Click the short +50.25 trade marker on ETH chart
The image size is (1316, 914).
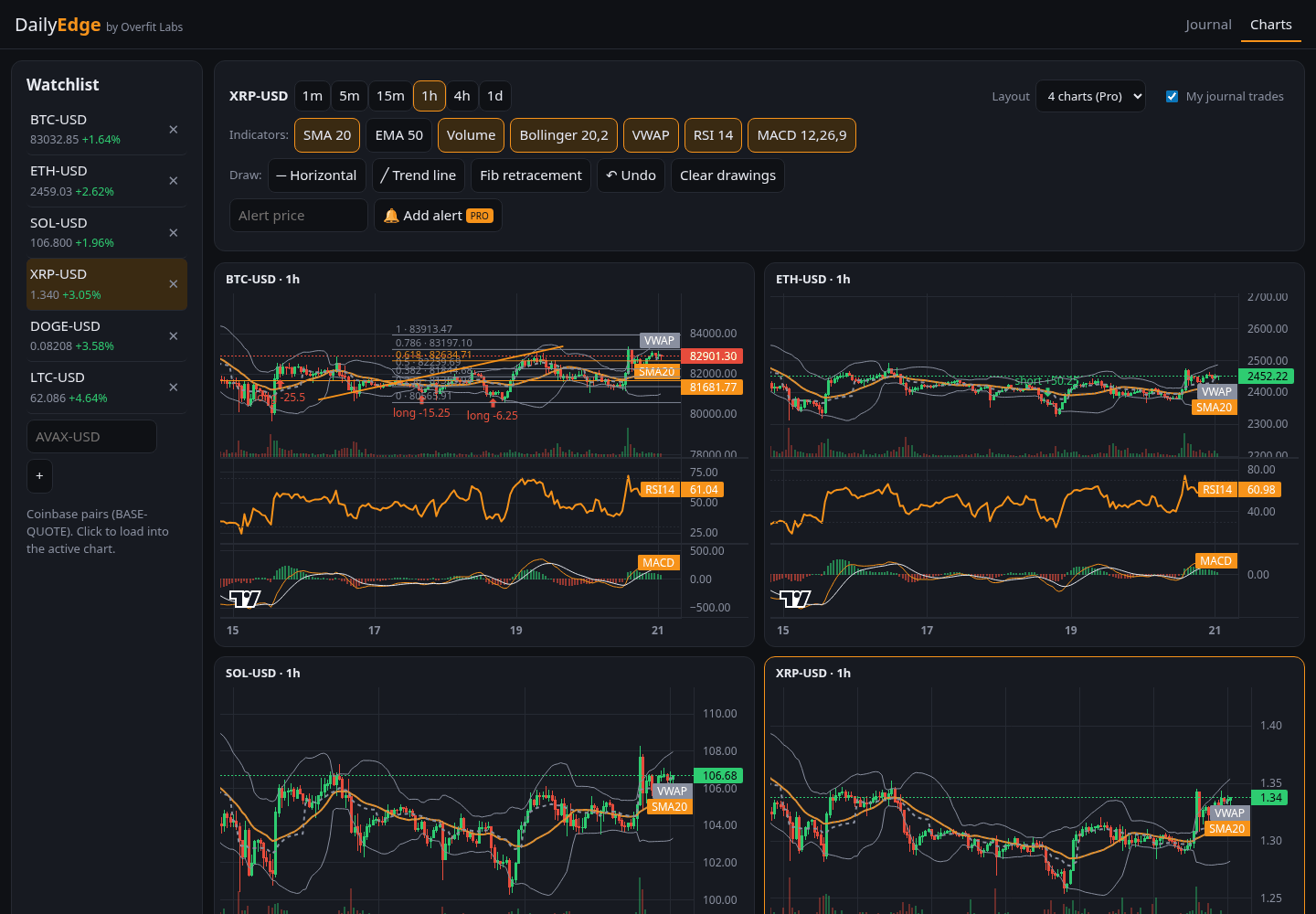1046,381
